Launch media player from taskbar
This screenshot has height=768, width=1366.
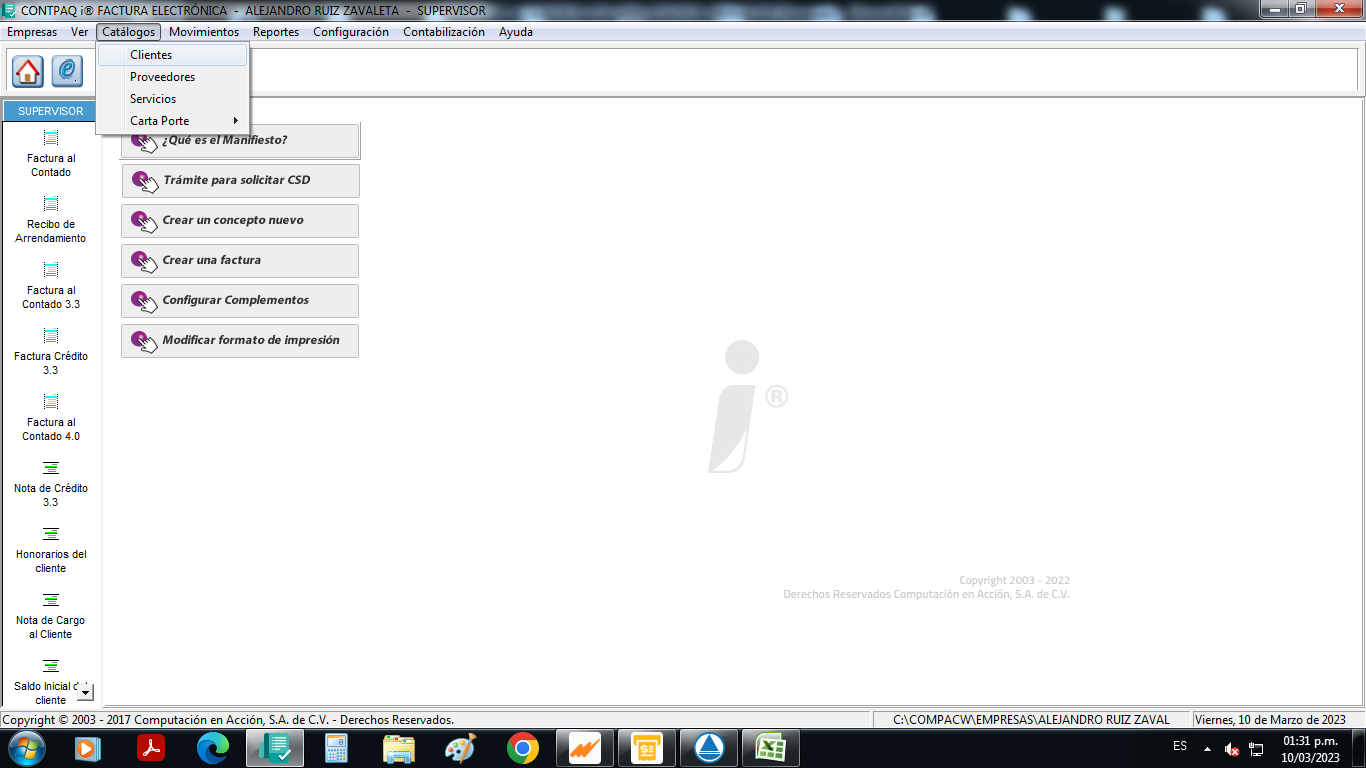88,748
